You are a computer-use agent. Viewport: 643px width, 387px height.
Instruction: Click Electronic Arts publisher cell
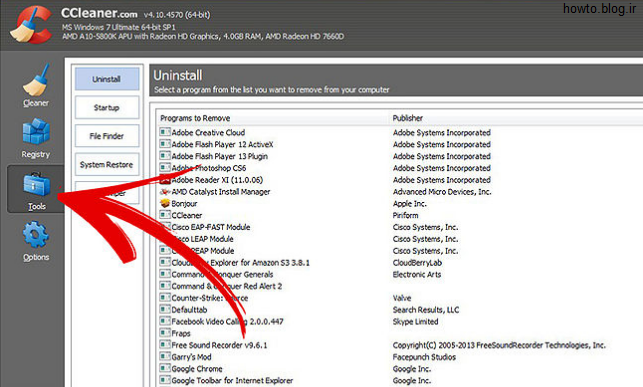pyautogui.click(x=417, y=275)
